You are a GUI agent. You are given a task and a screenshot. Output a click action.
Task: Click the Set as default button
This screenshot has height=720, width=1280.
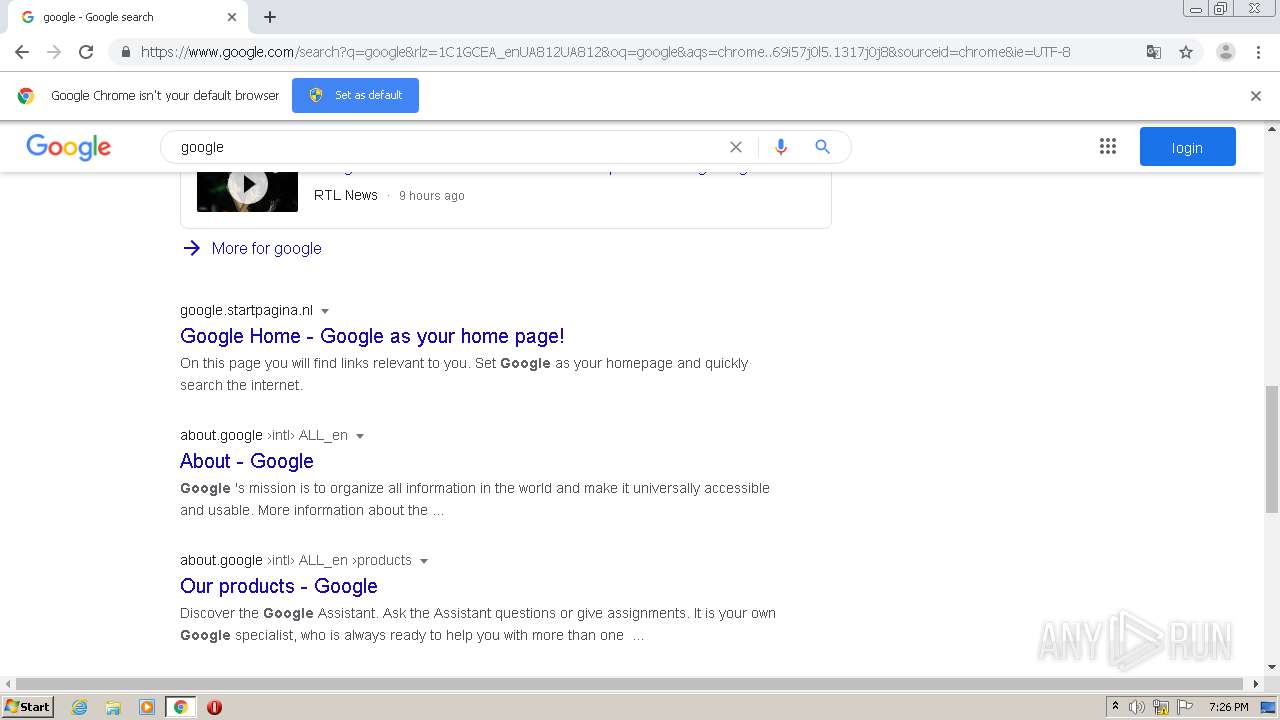coord(355,95)
